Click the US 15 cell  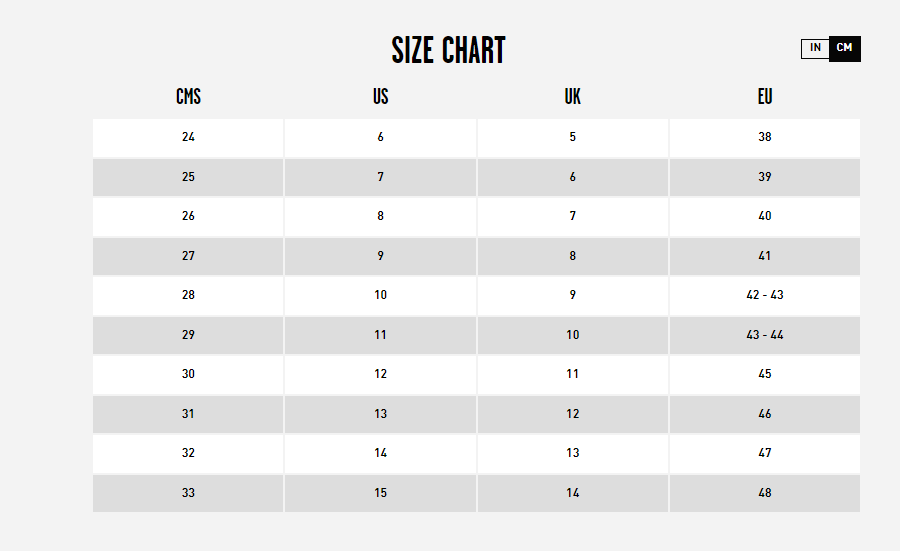pyautogui.click(x=381, y=493)
